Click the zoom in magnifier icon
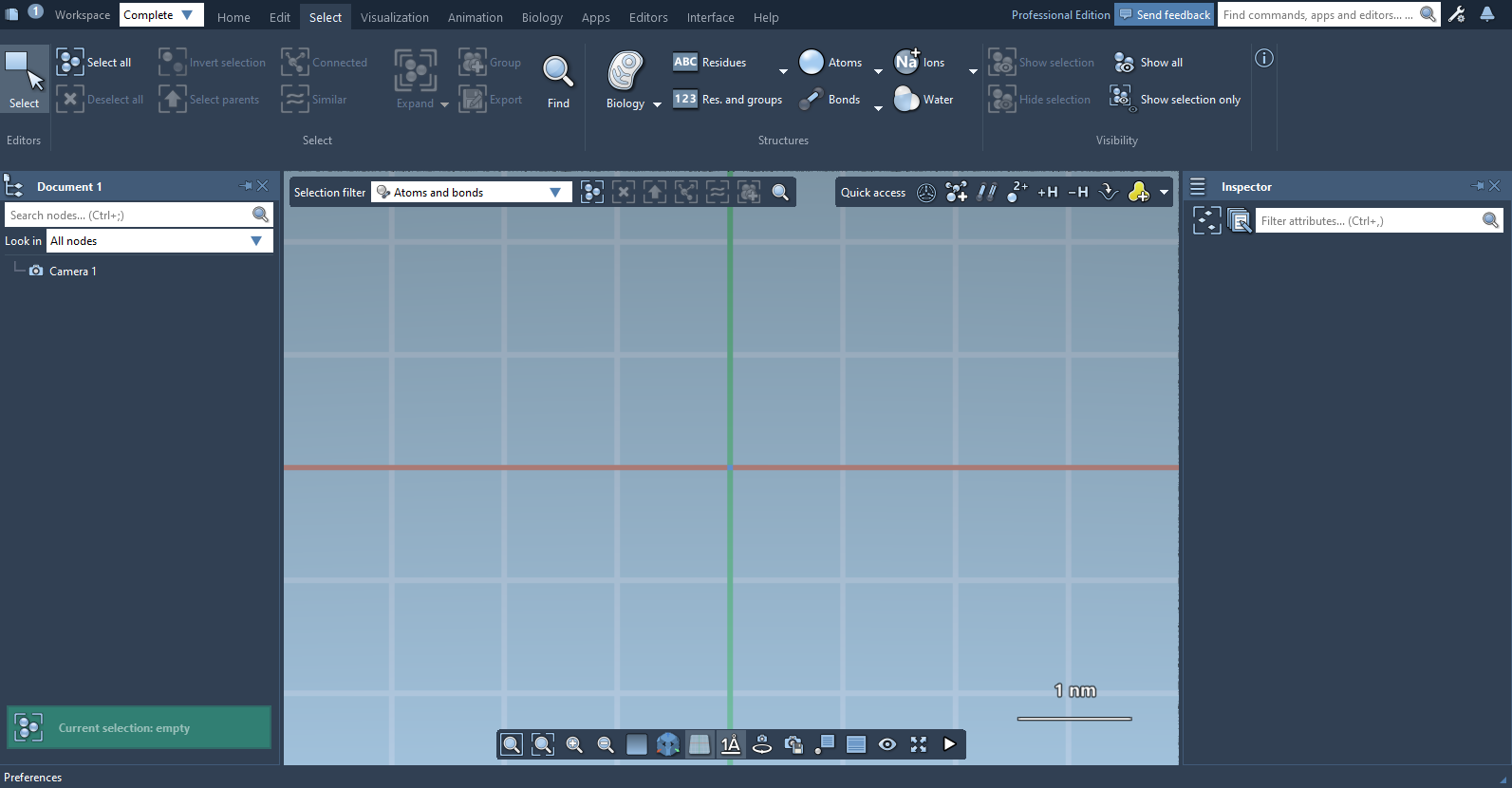The image size is (1512, 788). click(x=574, y=744)
